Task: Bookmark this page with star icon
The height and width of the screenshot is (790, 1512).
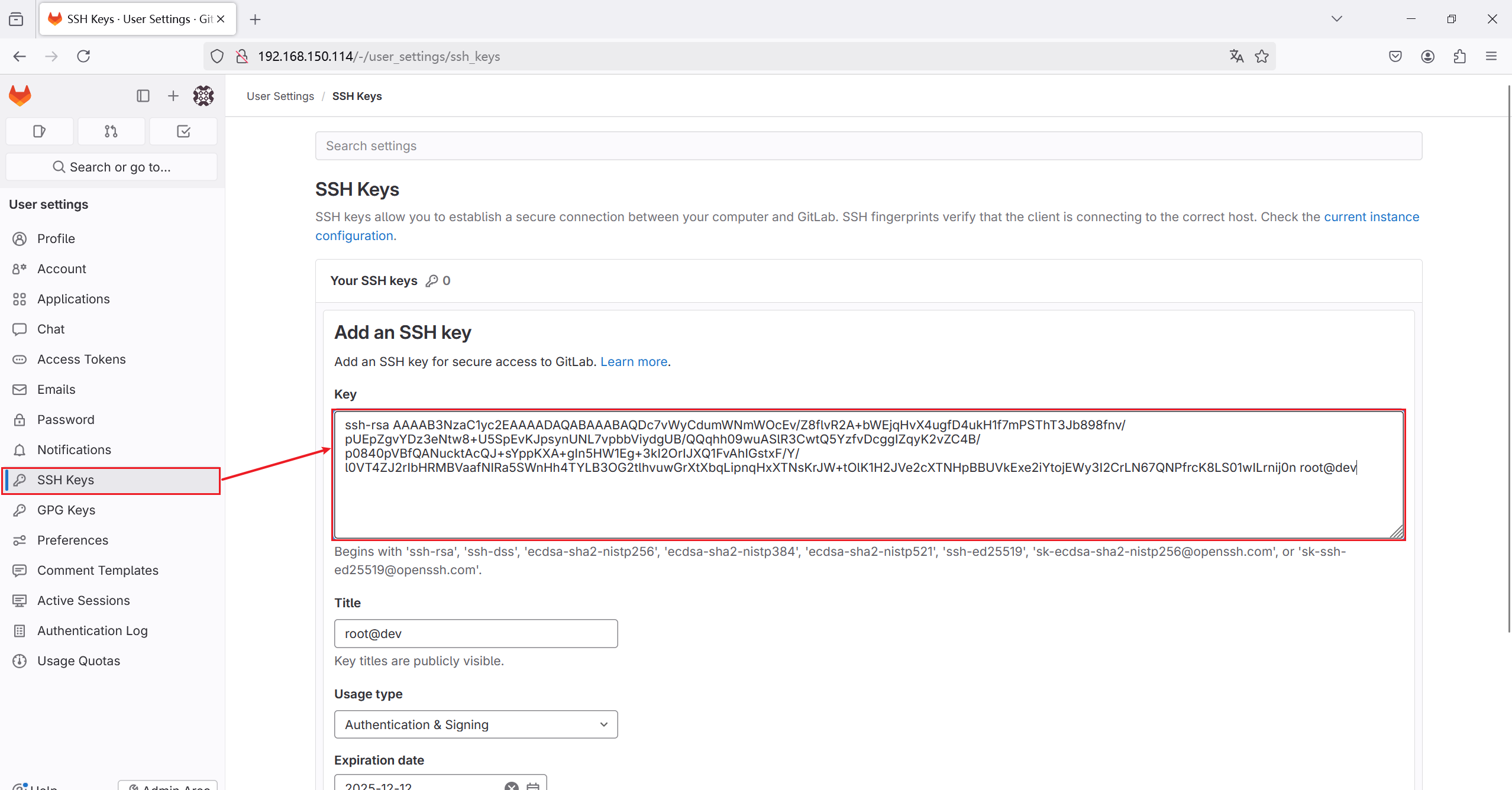Action: [x=1262, y=56]
